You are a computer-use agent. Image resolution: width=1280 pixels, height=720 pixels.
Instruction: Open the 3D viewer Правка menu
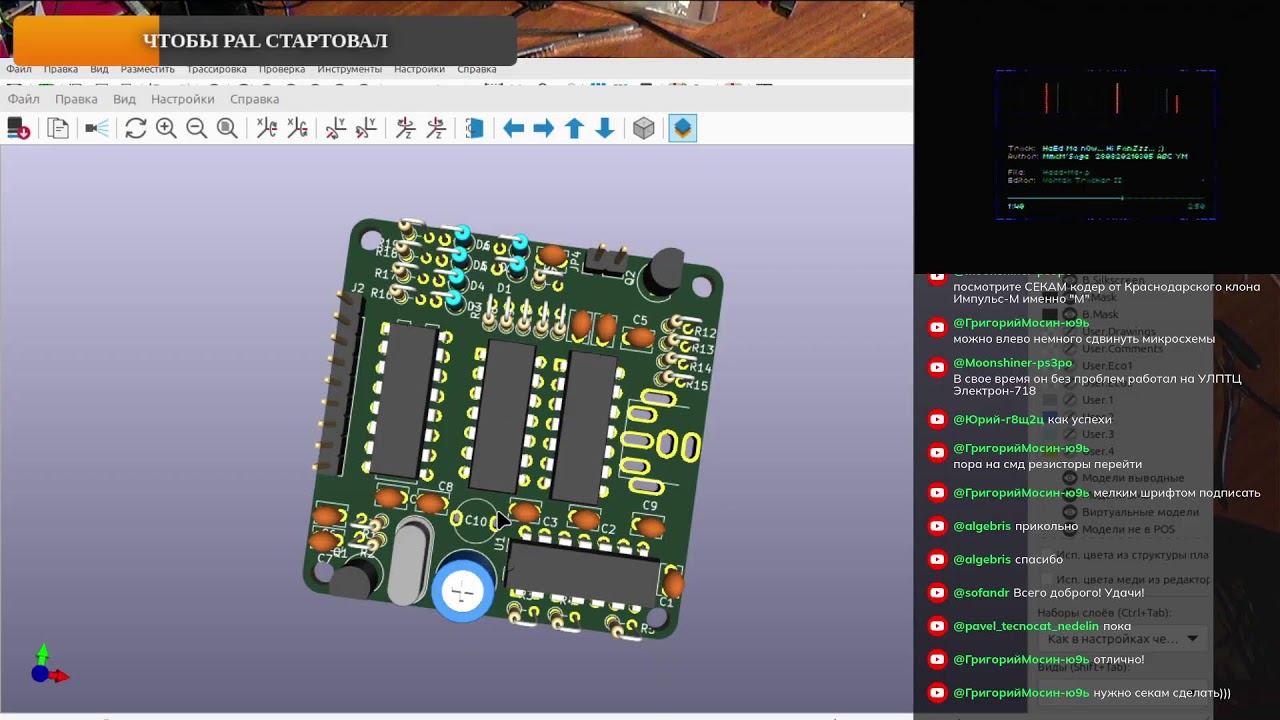pos(76,99)
